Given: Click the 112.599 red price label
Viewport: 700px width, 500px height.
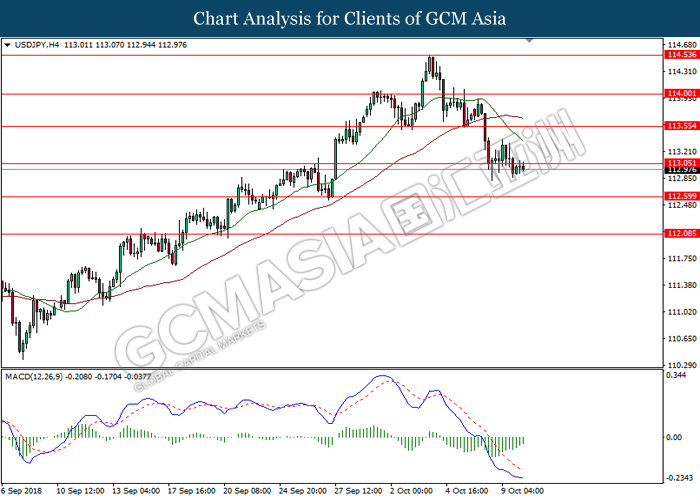Looking at the screenshot, I should coord(681,196).
